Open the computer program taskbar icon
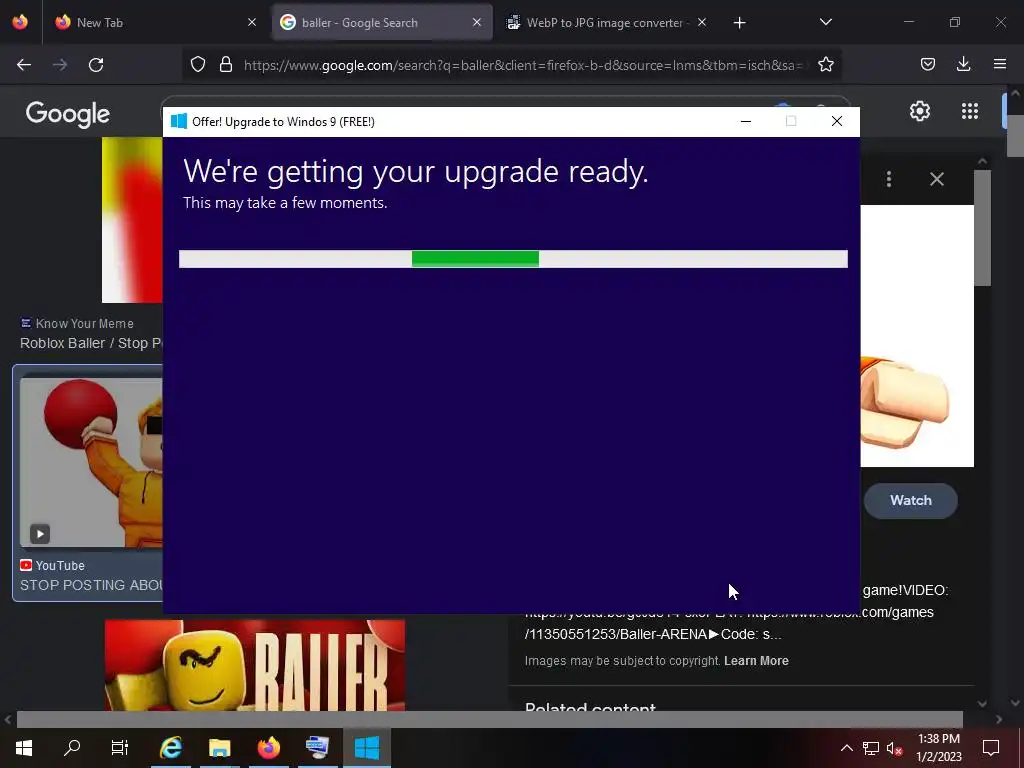The height and width of the screenshot is (768, 1024). 317,748
